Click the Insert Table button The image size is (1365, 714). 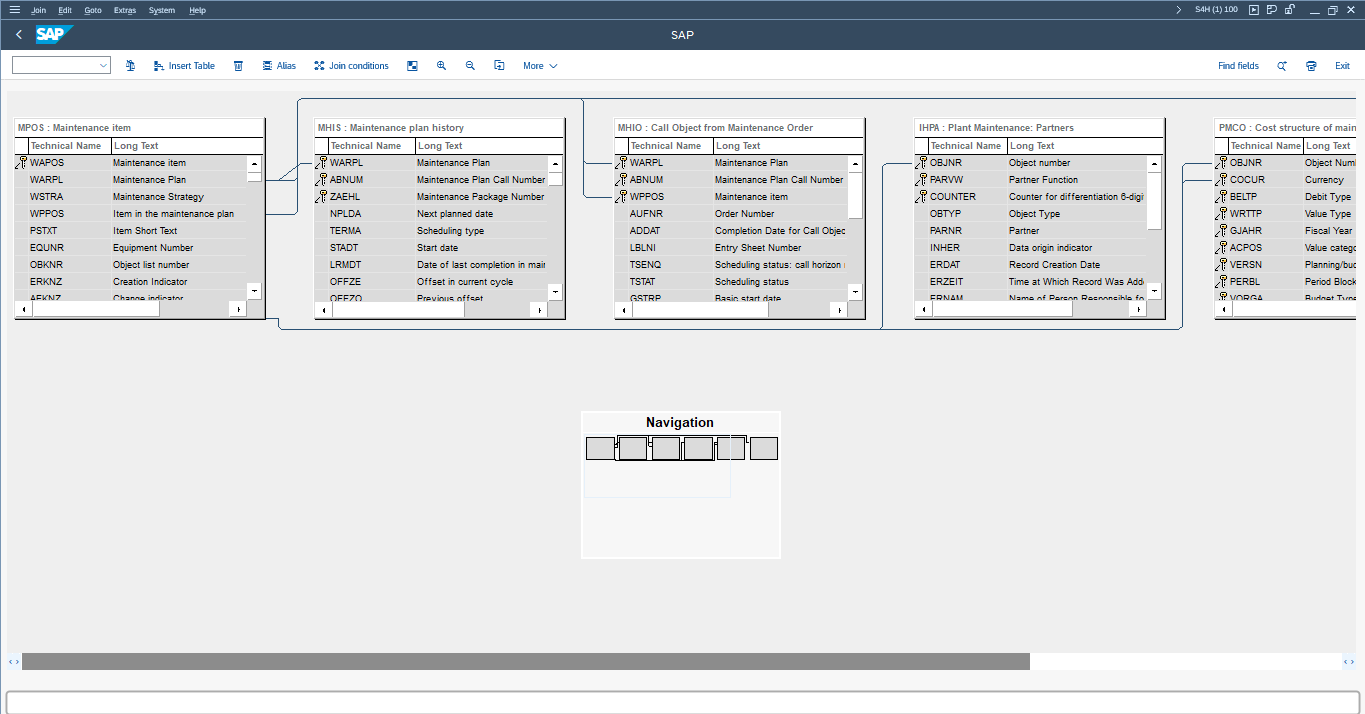click(184, 66)
